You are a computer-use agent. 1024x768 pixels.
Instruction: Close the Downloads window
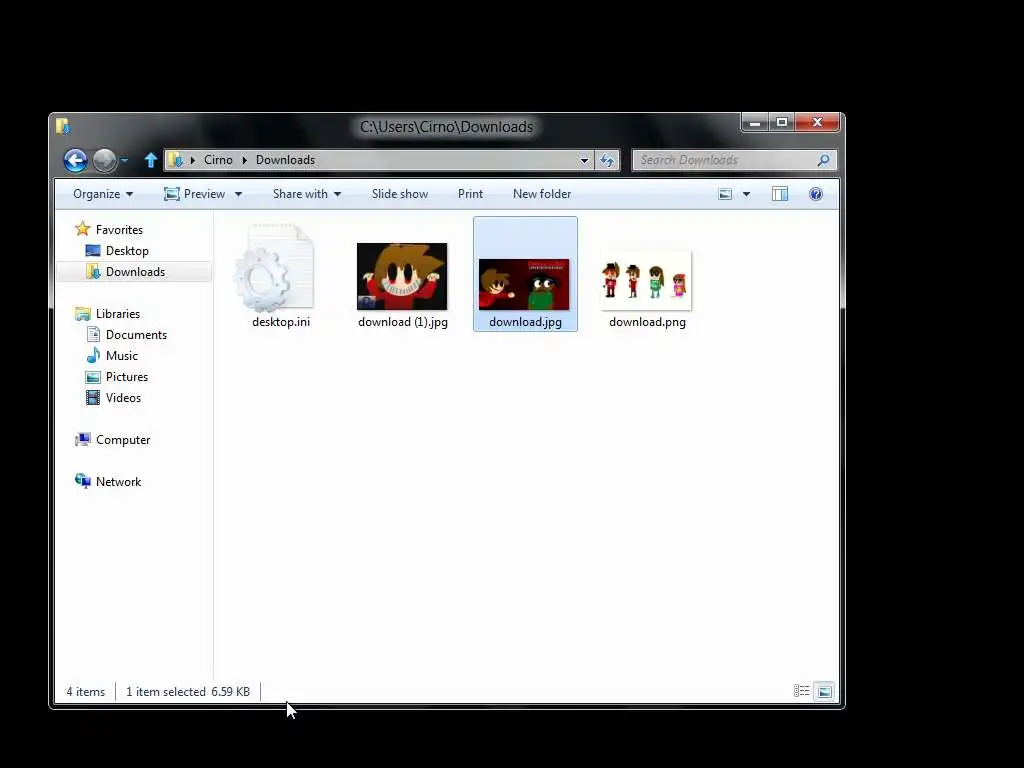click(x=817, y=122)
